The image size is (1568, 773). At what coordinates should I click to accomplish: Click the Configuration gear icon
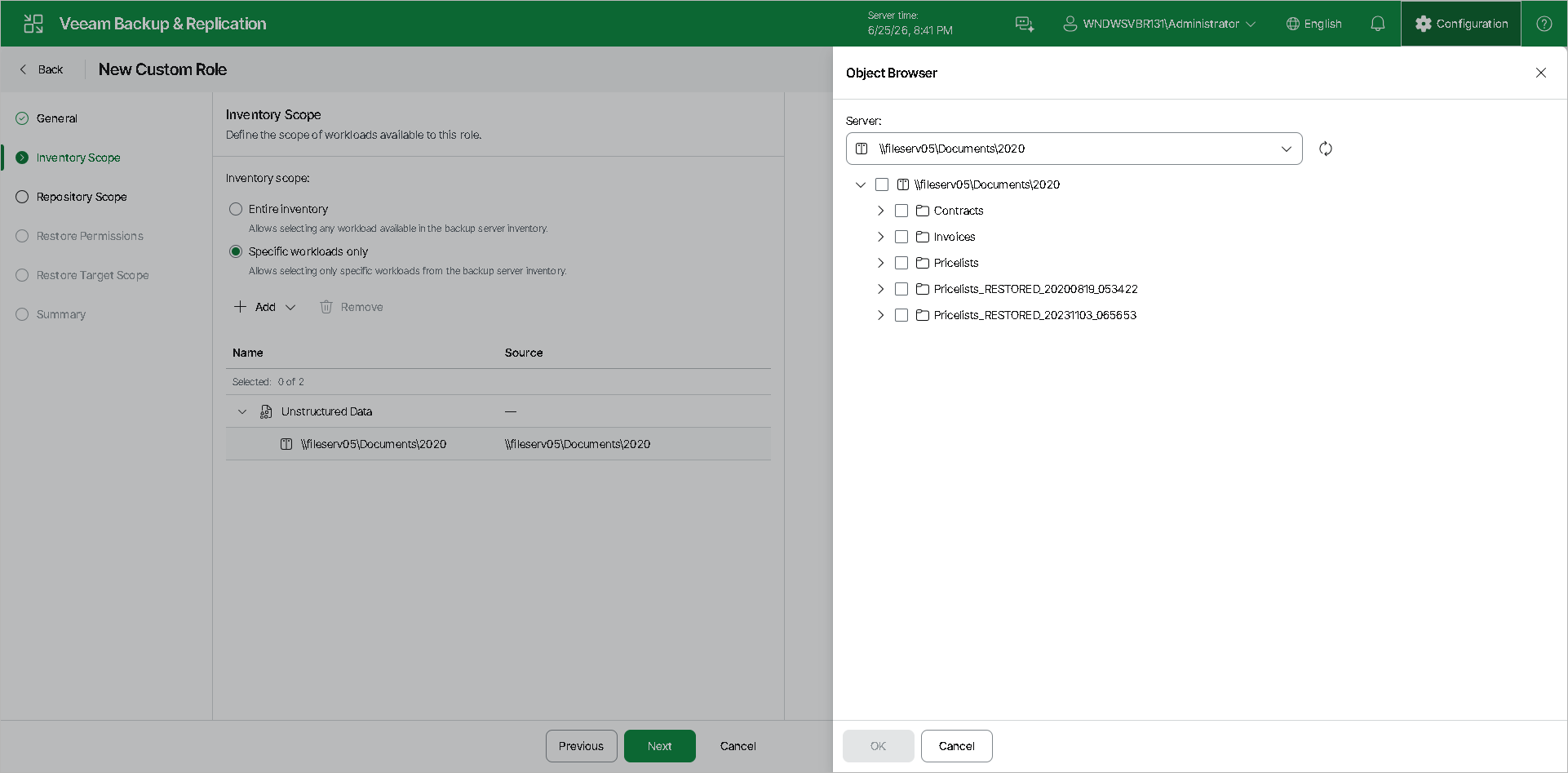pyautogui.click(x=1424, y=24)
